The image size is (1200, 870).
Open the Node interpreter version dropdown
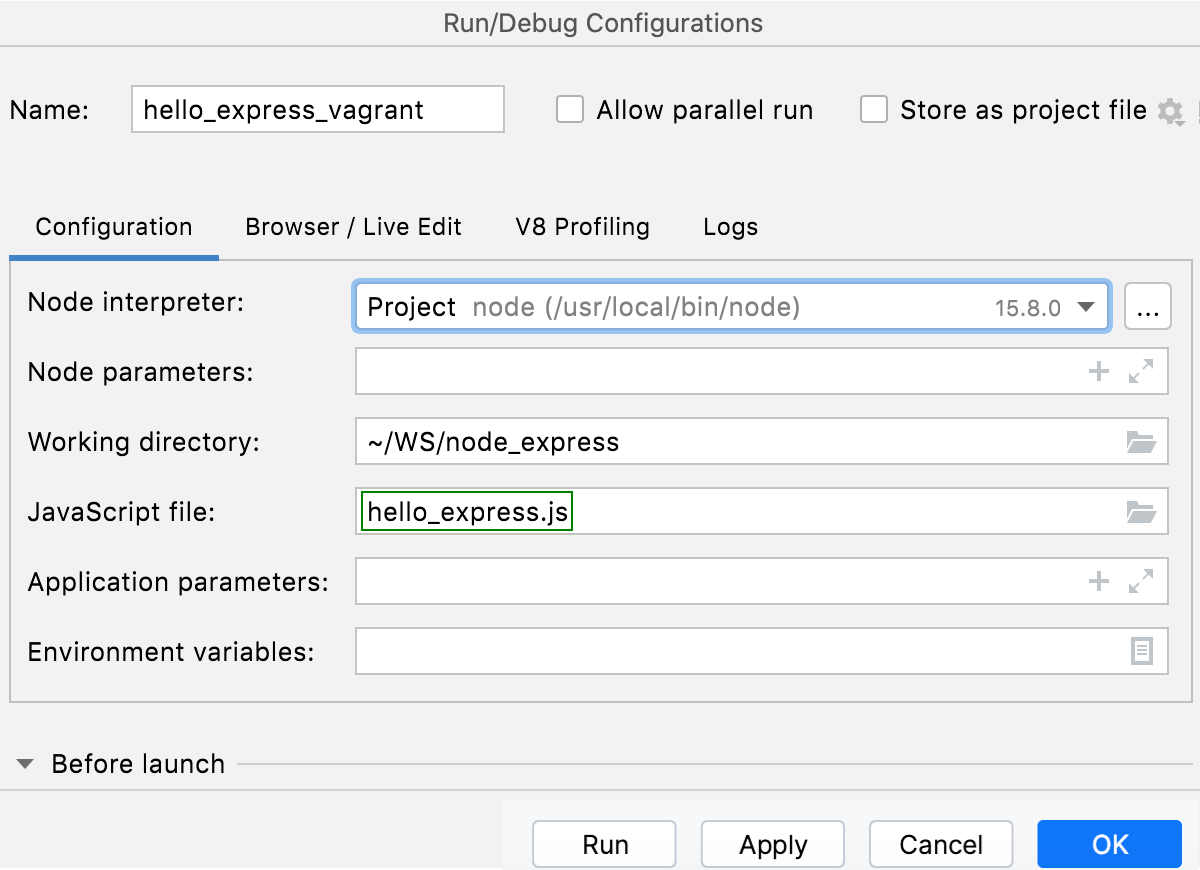[1085, 307]
